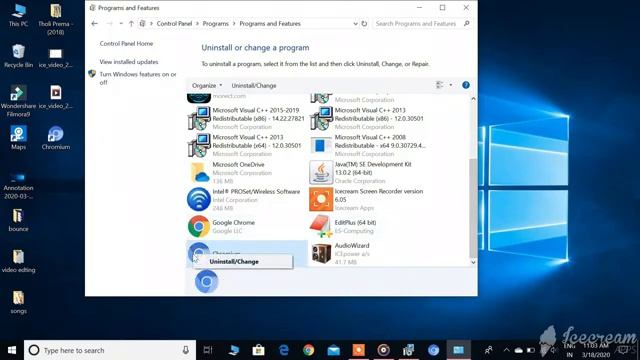Select the bounce folder on desktop

[x=18, y=220]
